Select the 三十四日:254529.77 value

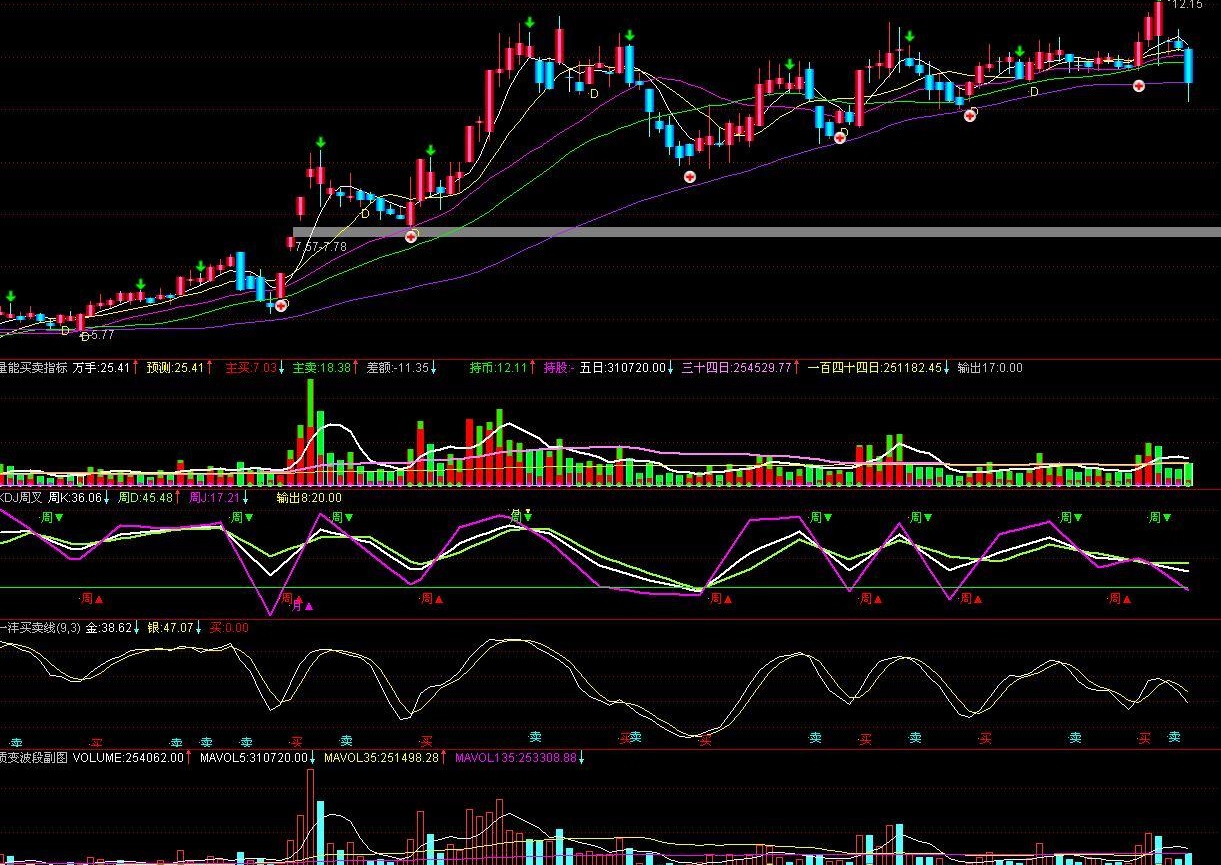[x=737, y=368]
